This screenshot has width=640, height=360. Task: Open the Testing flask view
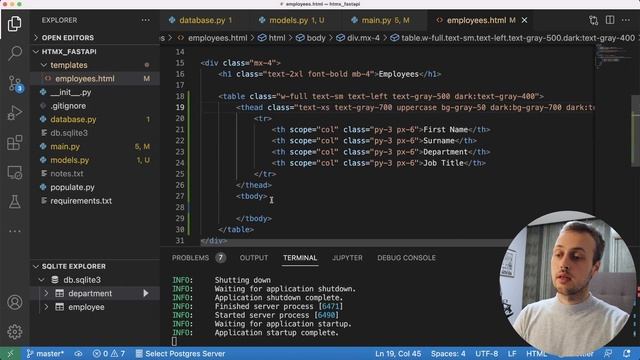click(x=15, y=202)
